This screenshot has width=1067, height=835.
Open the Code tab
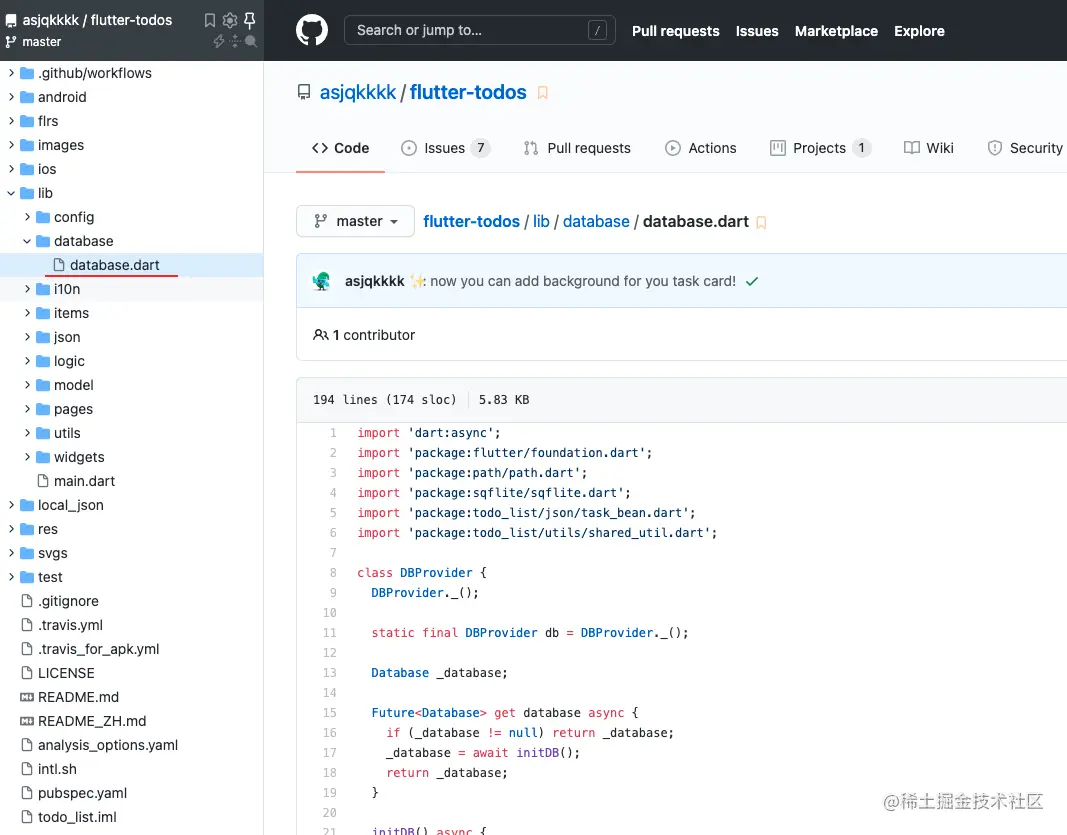(x=340, y=148)
